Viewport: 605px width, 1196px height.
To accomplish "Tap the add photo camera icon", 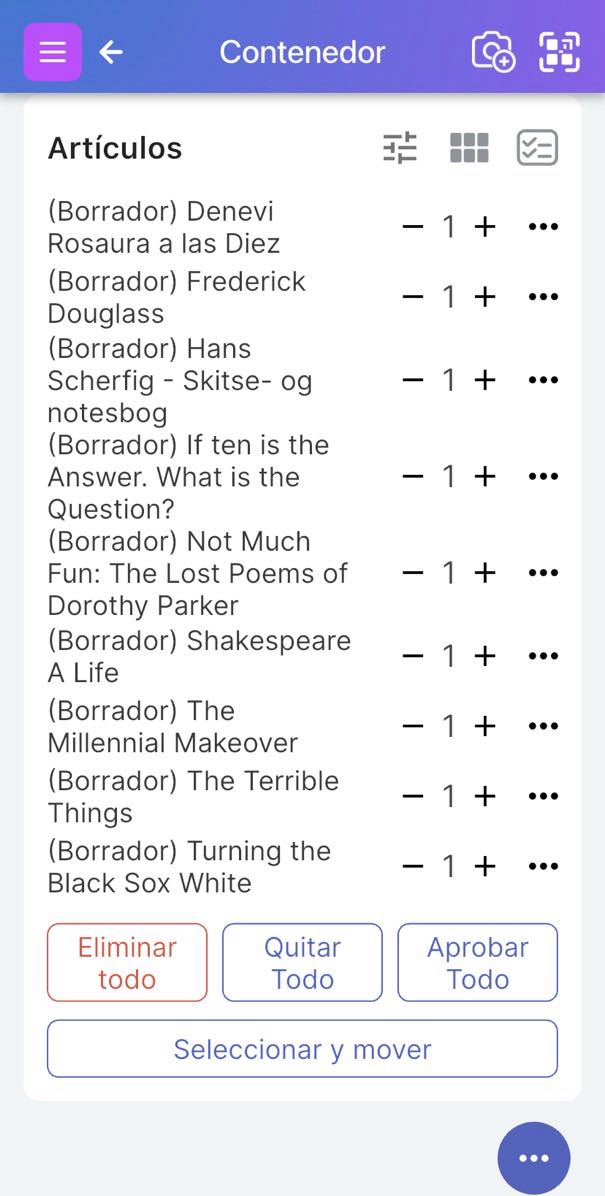I will (x=492, y=52).
